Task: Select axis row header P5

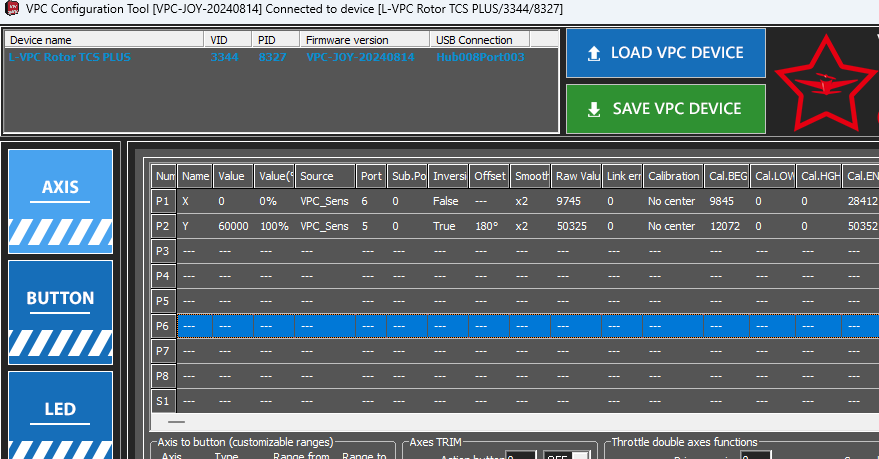Action: [163, 301]
